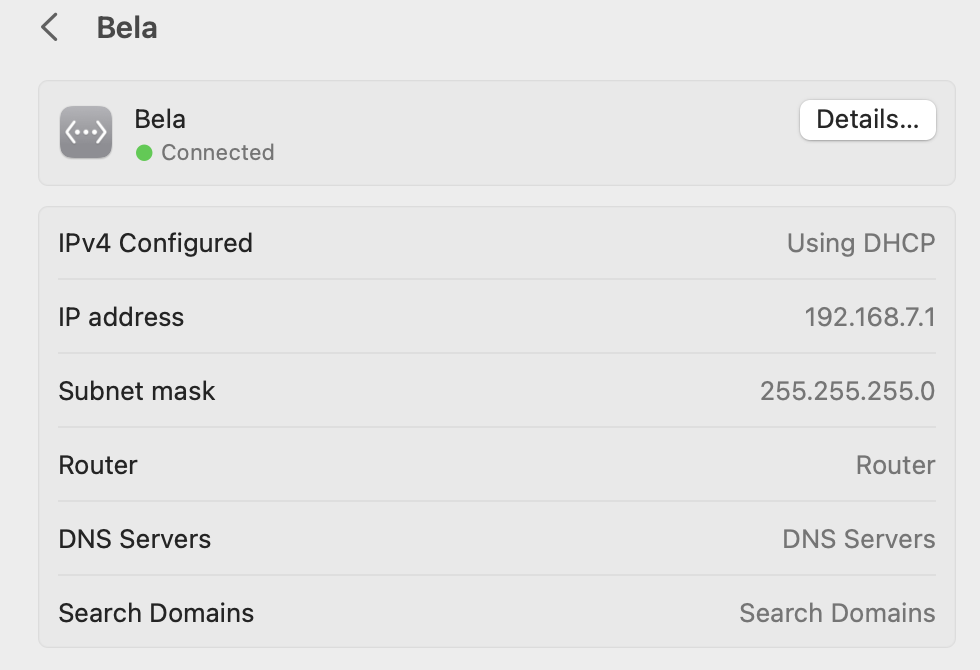Viewport: 980px width, 670px height.
Task: Click the Connected status text
Action: click(x=217, y=153)
